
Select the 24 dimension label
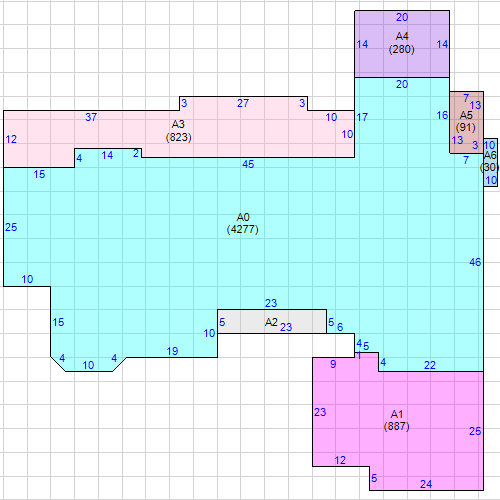click(x=426, y=484)
